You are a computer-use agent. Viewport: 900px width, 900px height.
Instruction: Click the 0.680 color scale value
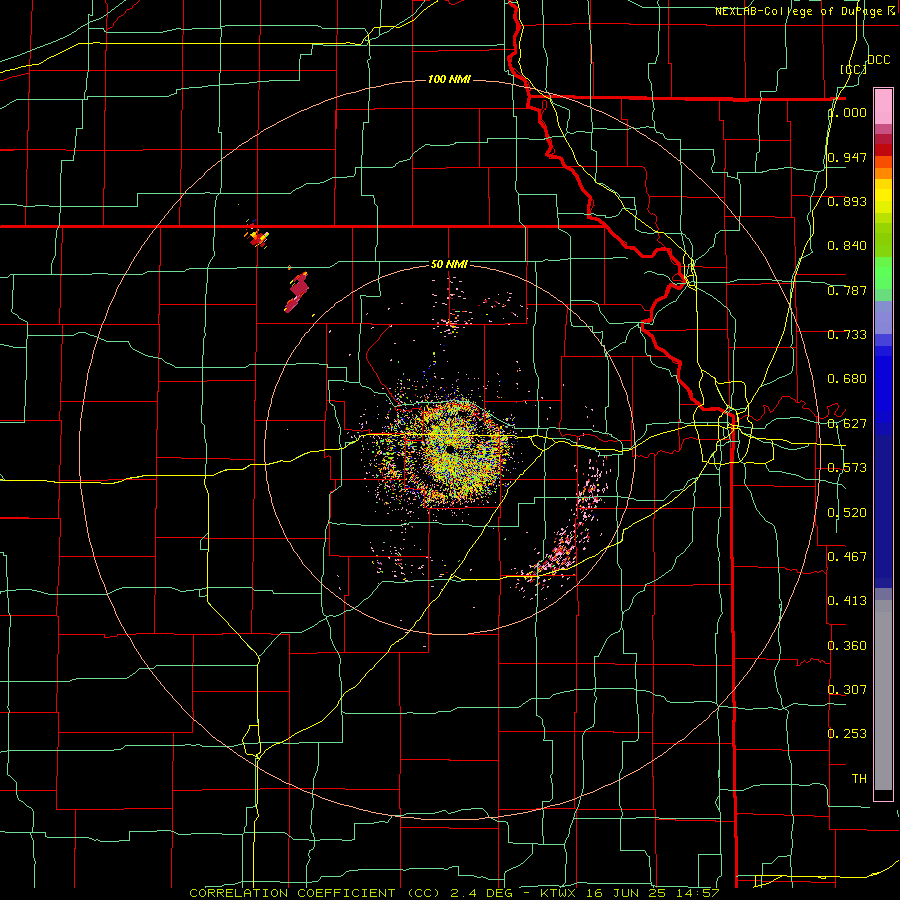[847, 379]
